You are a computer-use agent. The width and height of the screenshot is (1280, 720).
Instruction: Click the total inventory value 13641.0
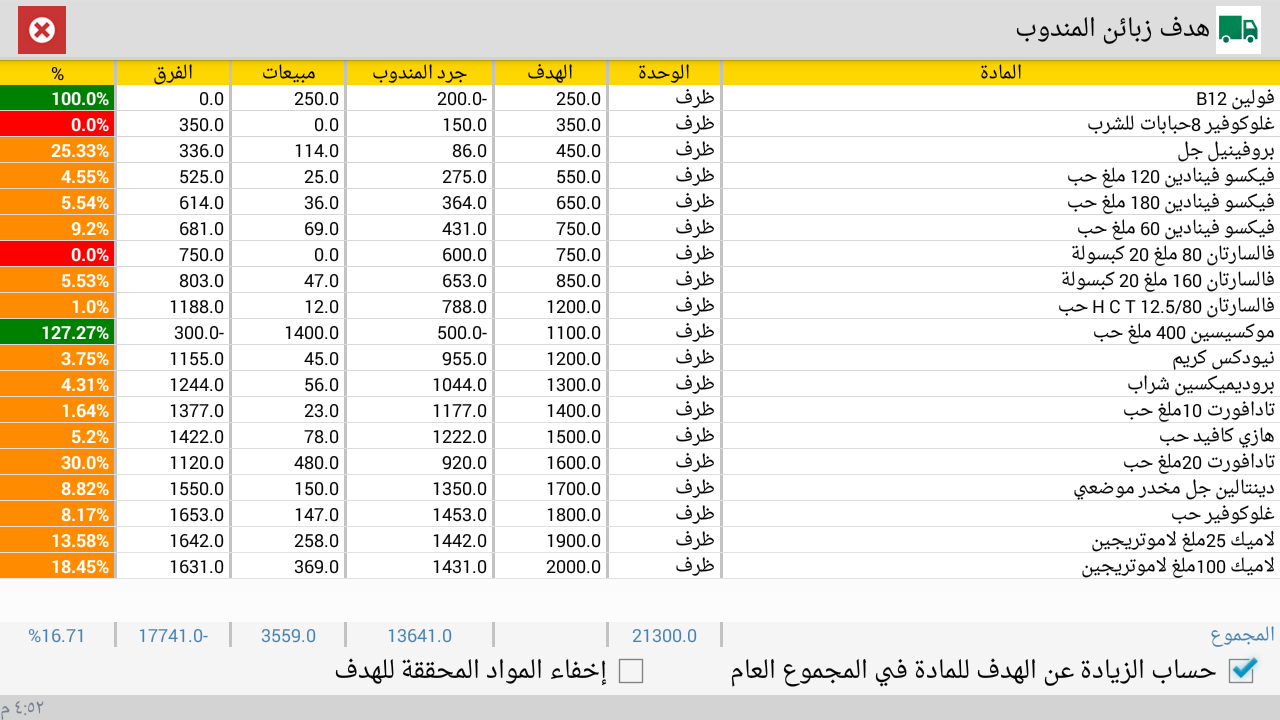[x=419, y=635]
